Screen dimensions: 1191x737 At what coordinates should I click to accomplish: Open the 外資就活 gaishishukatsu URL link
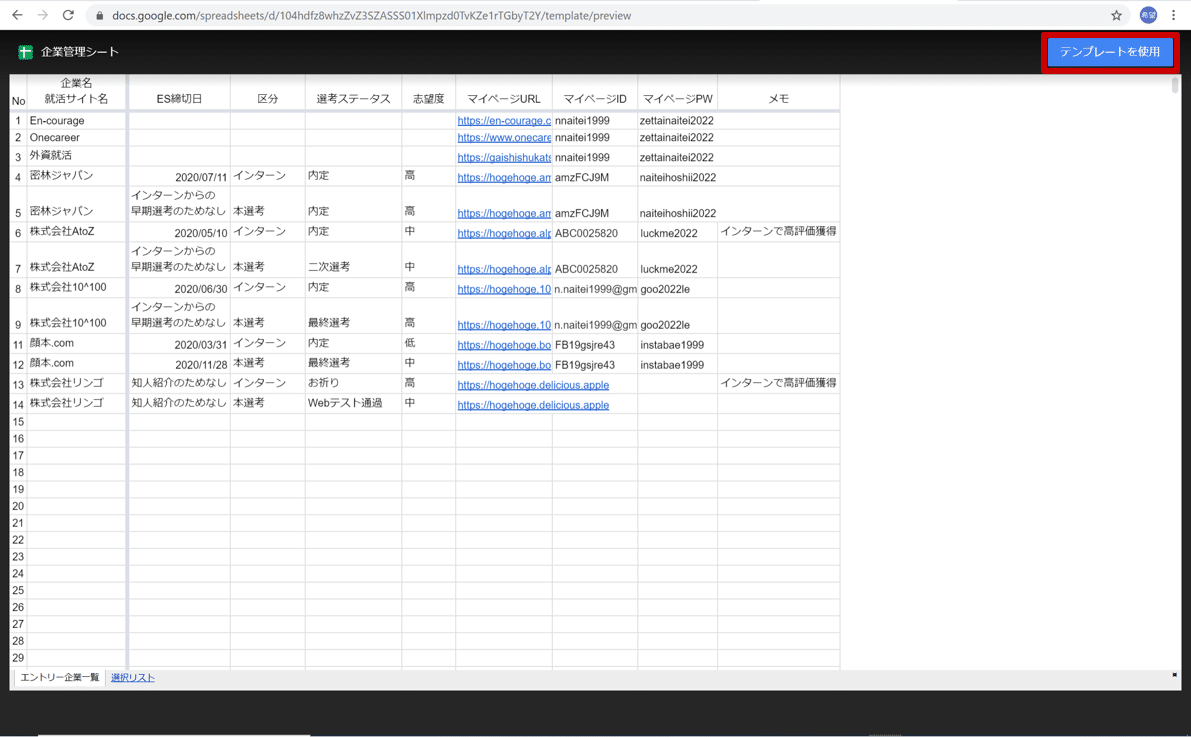pyautogui.click(x=504, y=157)
